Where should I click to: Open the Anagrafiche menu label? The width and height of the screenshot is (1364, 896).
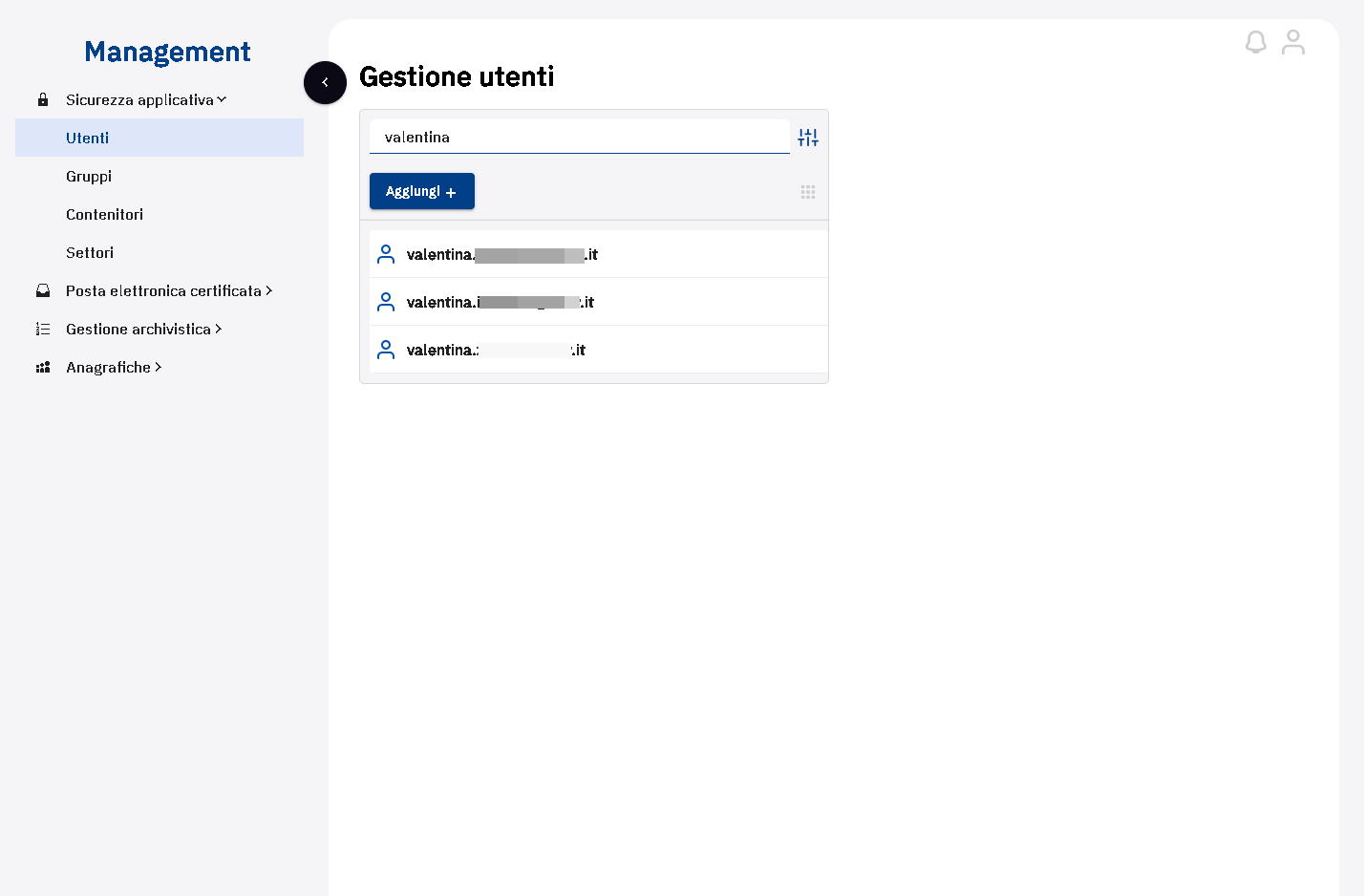click(108, 367)
